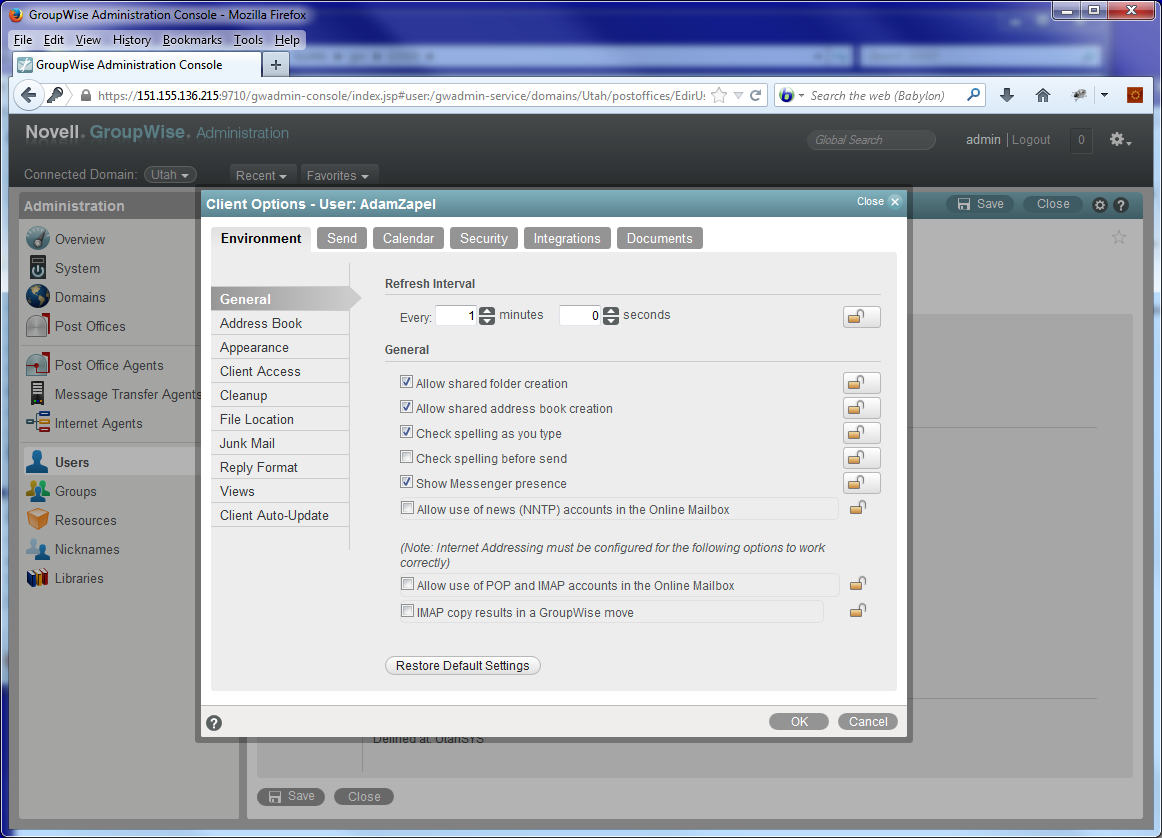Click lock icon for Refresh Interval

[x=861, y=317]
